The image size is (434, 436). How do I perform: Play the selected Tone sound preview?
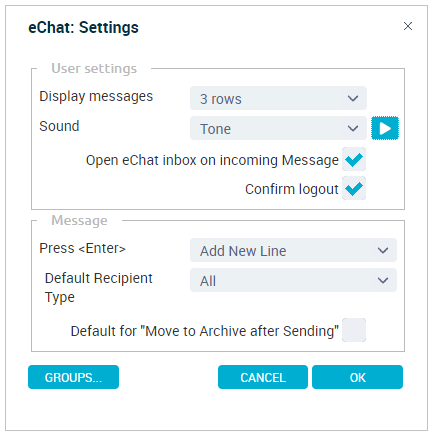[x=385, y=128]
